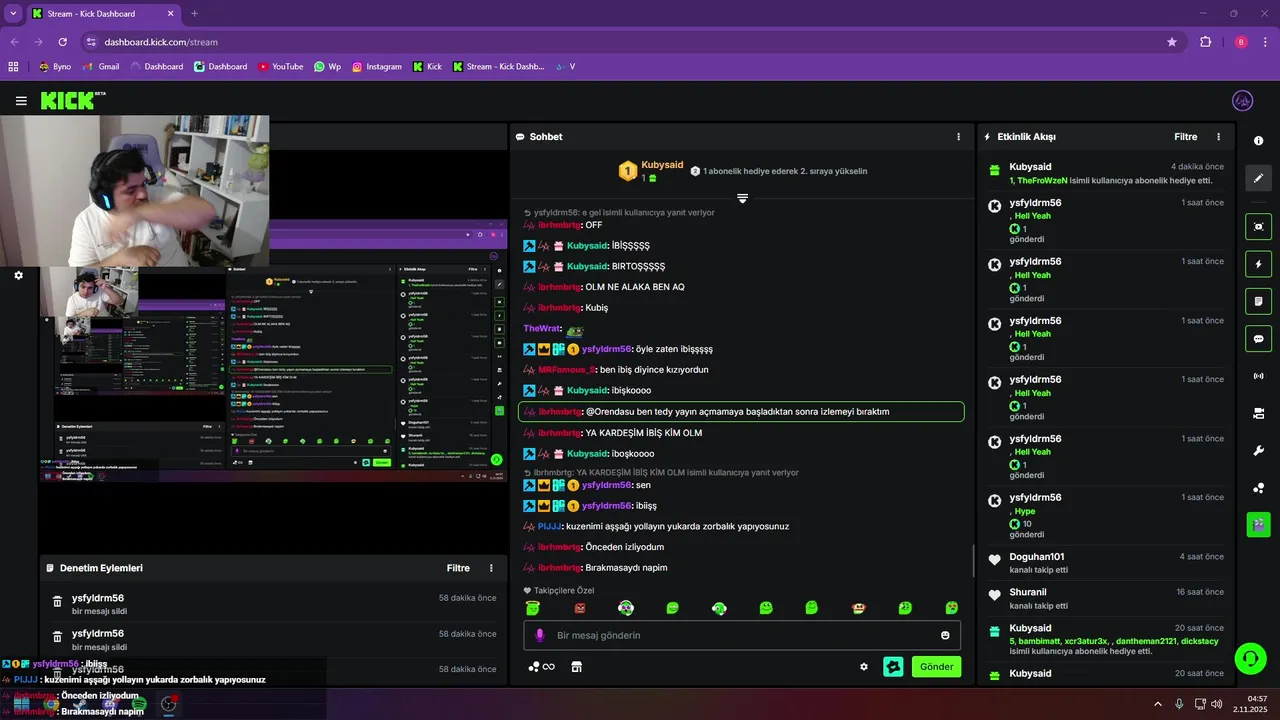Screen dimensions: 1280x720
Task: Open the Wp WhatsApp bookmark
Action: pos(327,67)
